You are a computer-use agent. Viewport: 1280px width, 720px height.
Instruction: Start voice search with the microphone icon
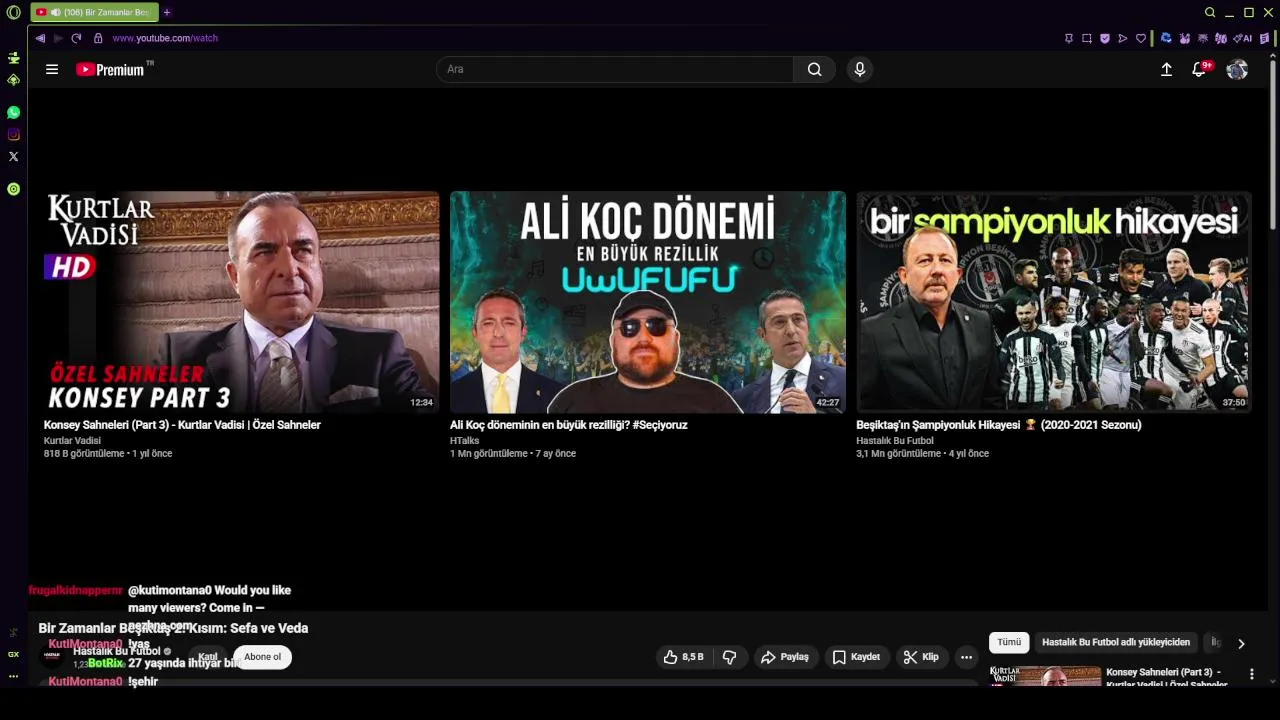tap(859, 69)
